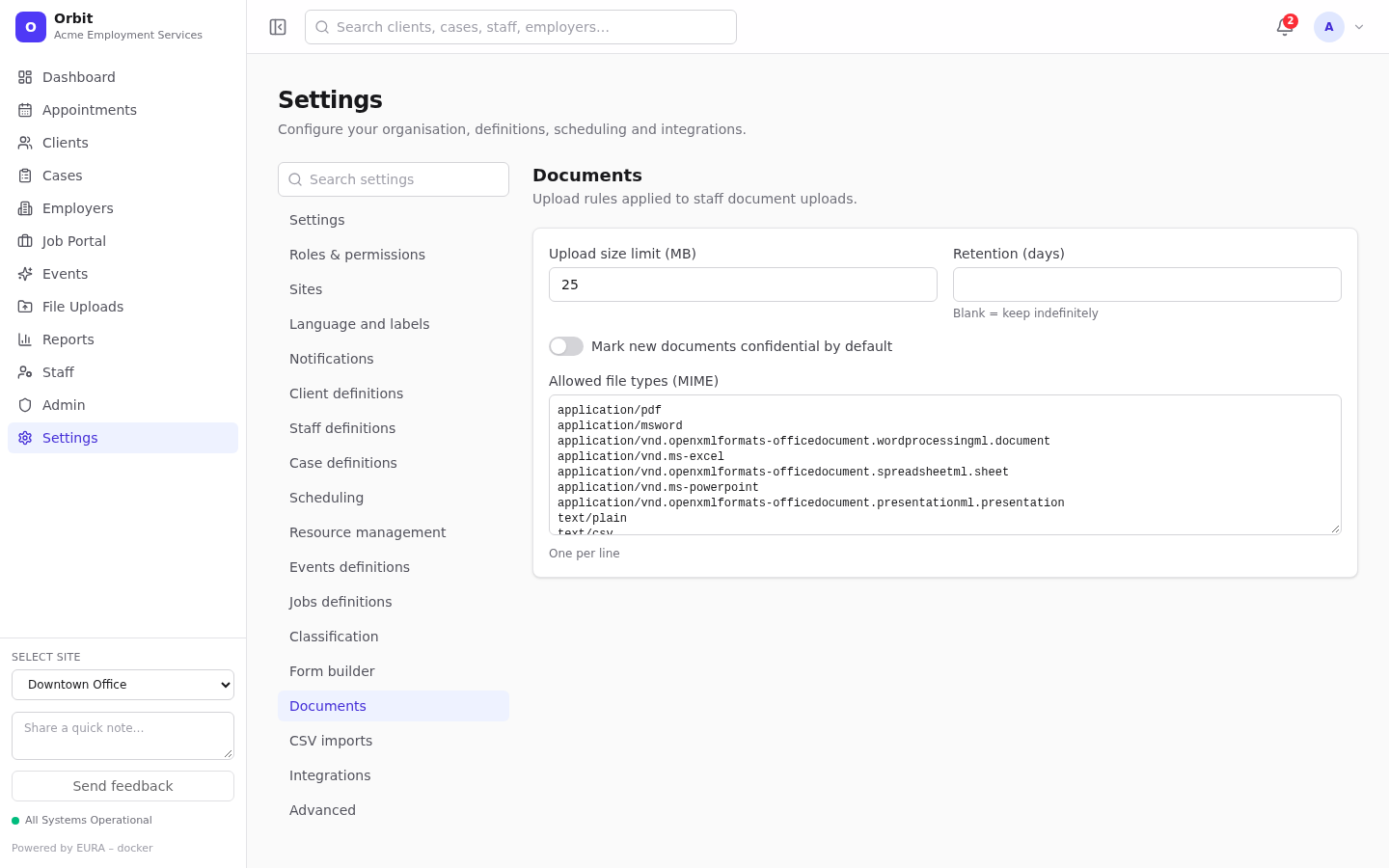The image size is (1389, 868).
Task: Open Roles & permissions settings section
Action: coord(394,255)
